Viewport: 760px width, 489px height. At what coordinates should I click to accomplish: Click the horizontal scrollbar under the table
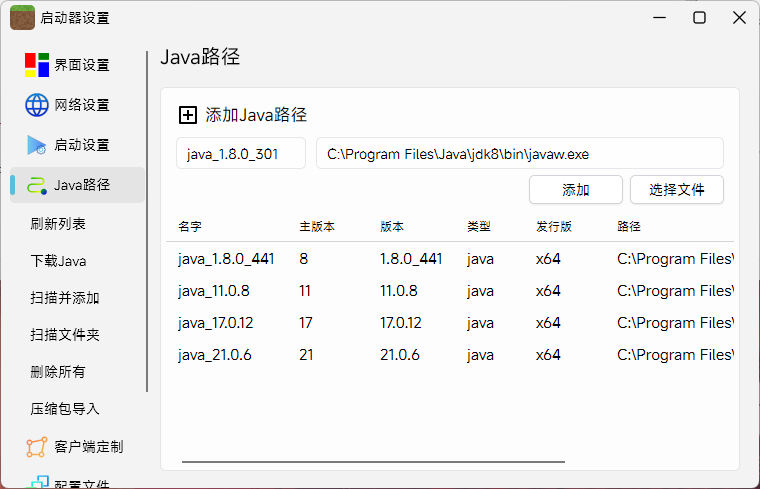click(373, 462)
